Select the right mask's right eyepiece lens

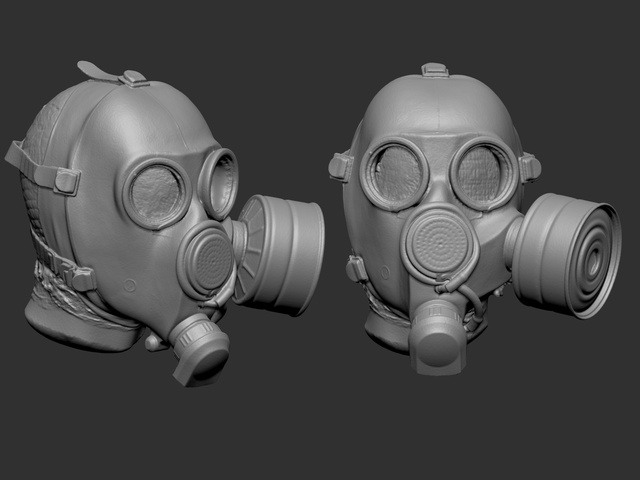point(482,174)
